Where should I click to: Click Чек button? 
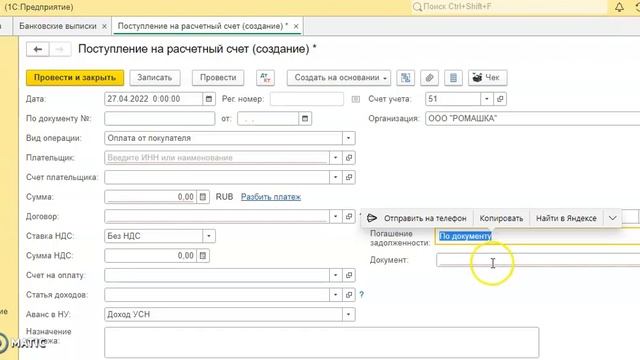tap(488, 78)
